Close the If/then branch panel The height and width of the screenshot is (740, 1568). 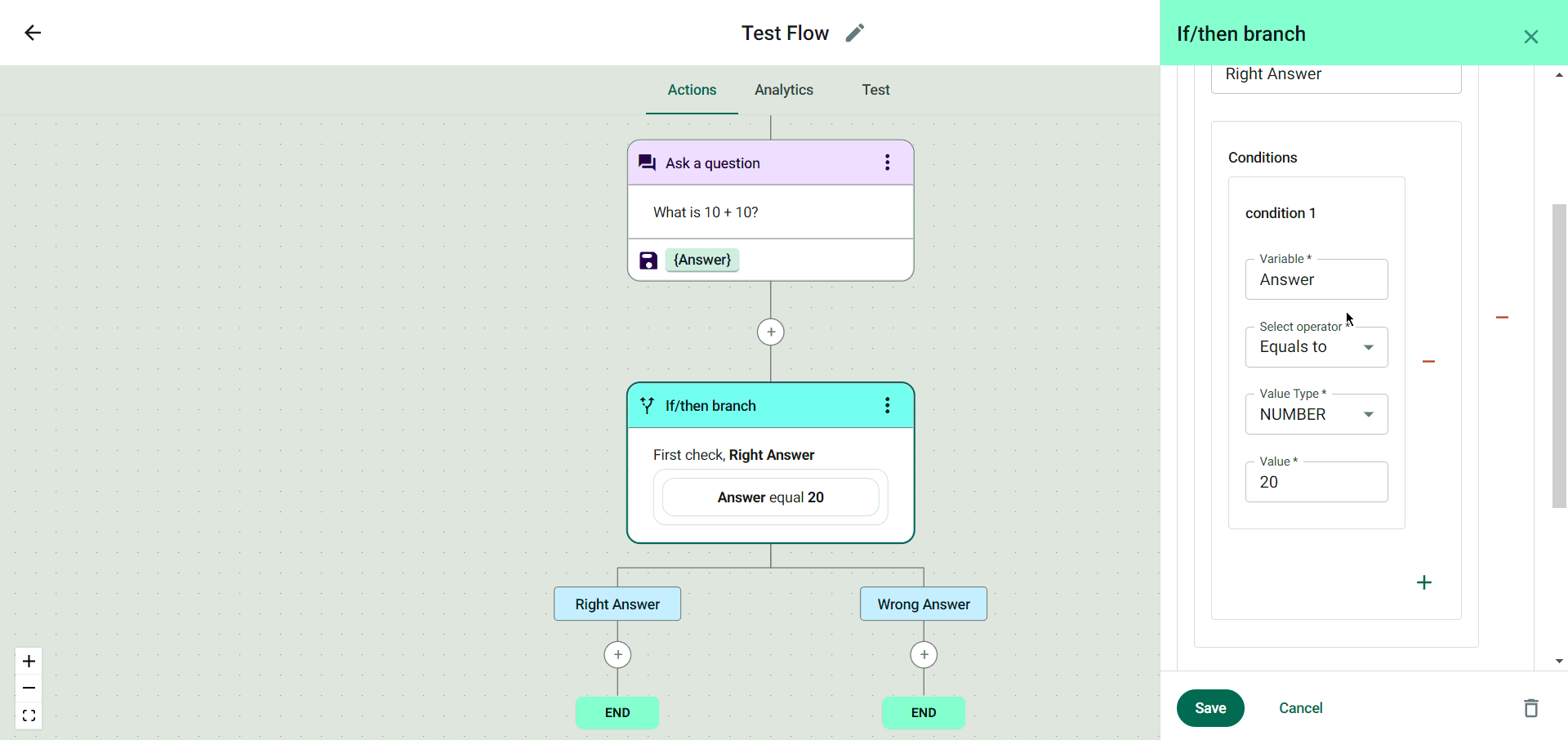(1530, 37)
